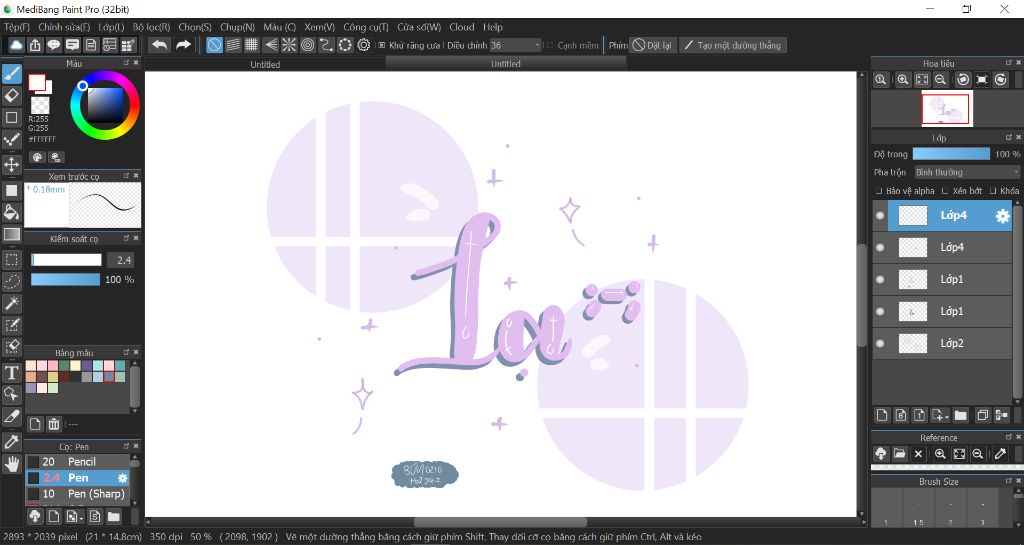Viewport: 1024px width, 545px height.
Task: Enable radial snap guide
Action: [x=289, y=45]
